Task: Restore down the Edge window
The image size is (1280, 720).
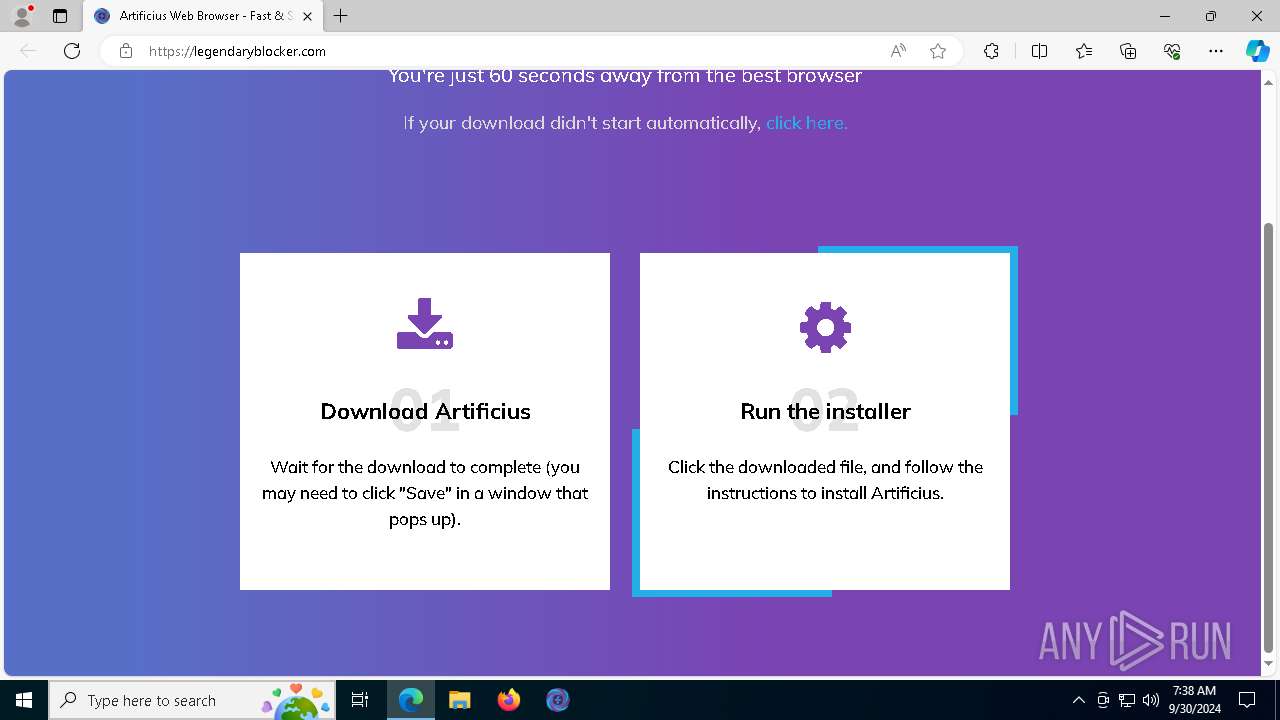Action: pyautogui.click(x=1211, y=16)
